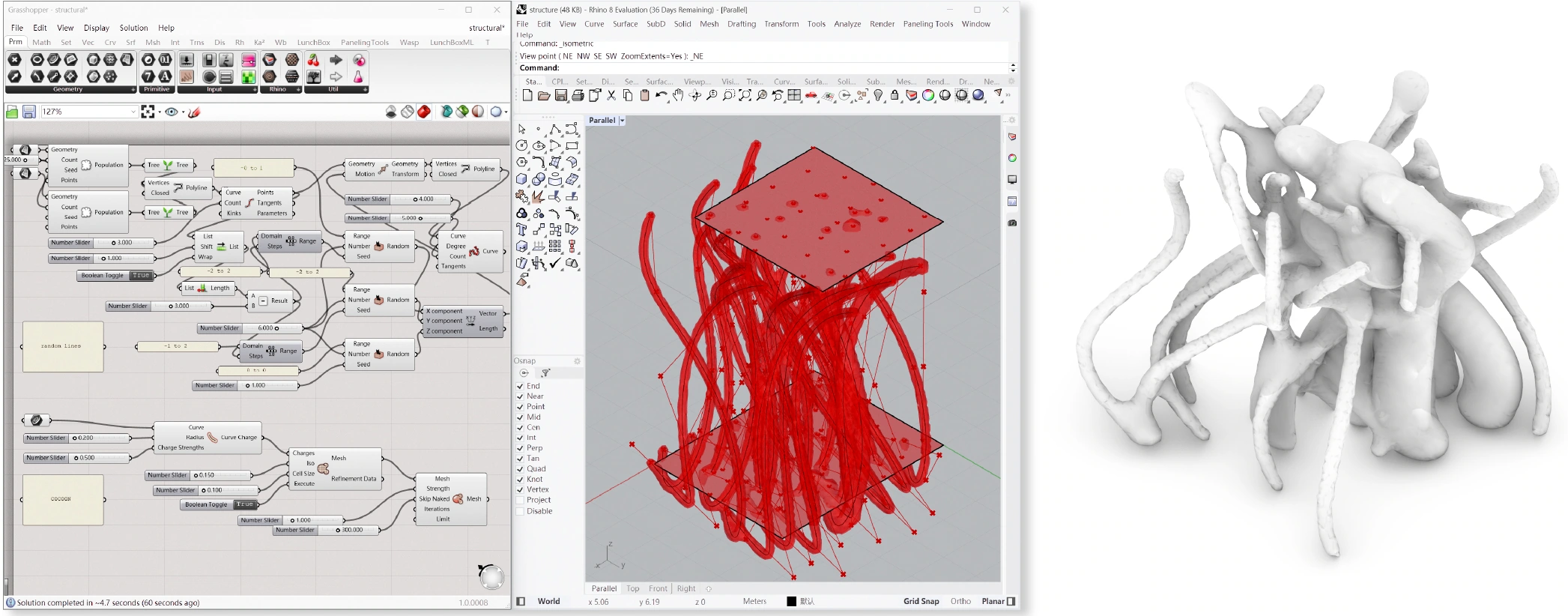Open the Solution menu in Grasshopper
Screen dimensions: 1568x616
(133, 28)
